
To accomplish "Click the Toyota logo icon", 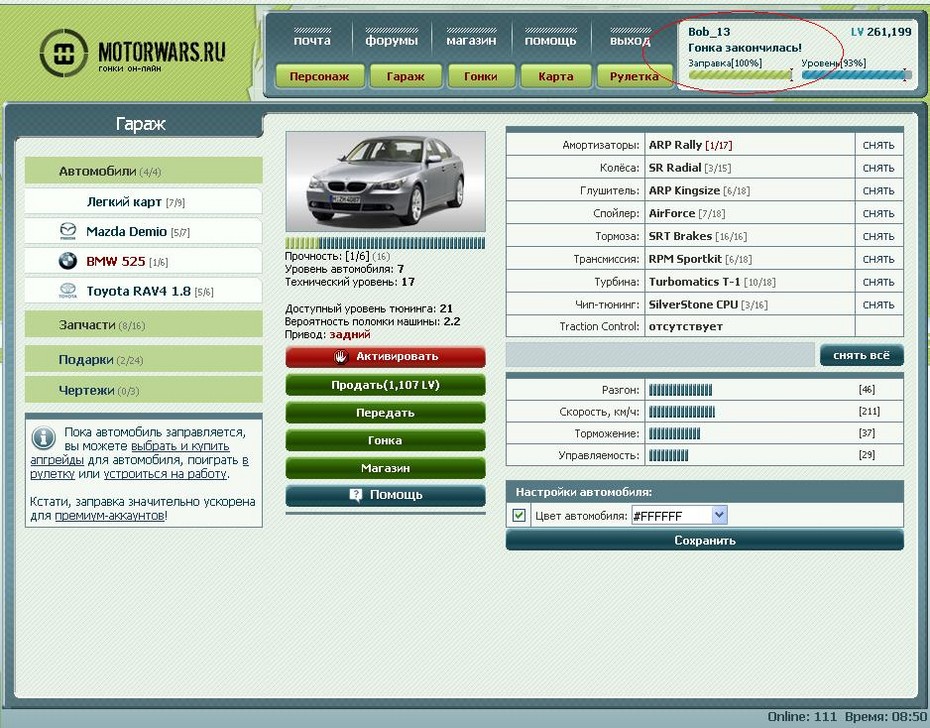I will coord(68,290).
